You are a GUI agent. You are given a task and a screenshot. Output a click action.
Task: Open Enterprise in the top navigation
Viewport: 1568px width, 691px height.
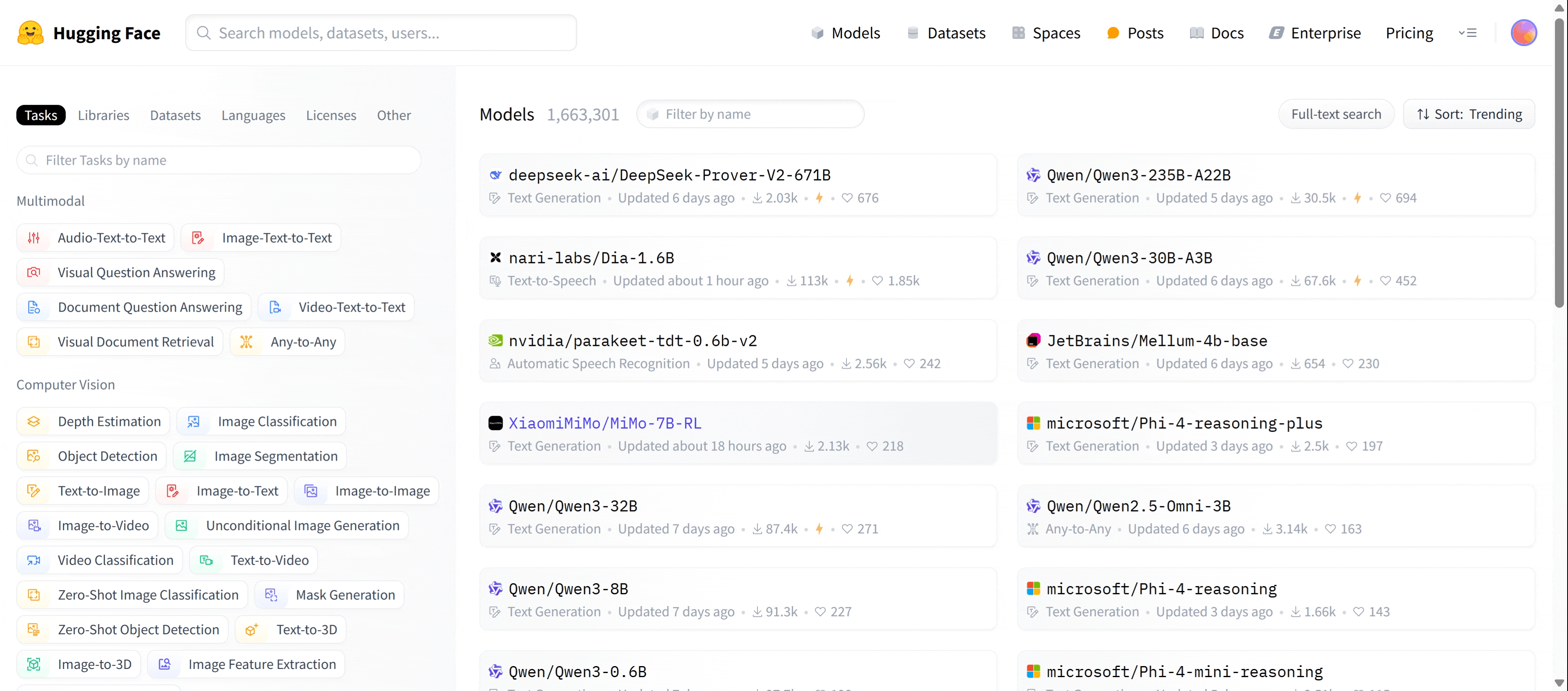point(1315,33)
